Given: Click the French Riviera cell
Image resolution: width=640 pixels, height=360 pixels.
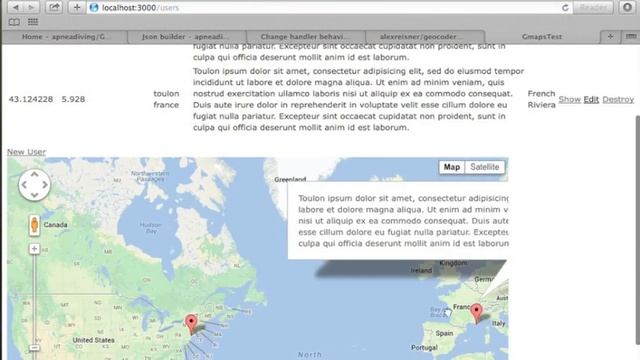Looking at the screenshot, I should tap(541, 99).
